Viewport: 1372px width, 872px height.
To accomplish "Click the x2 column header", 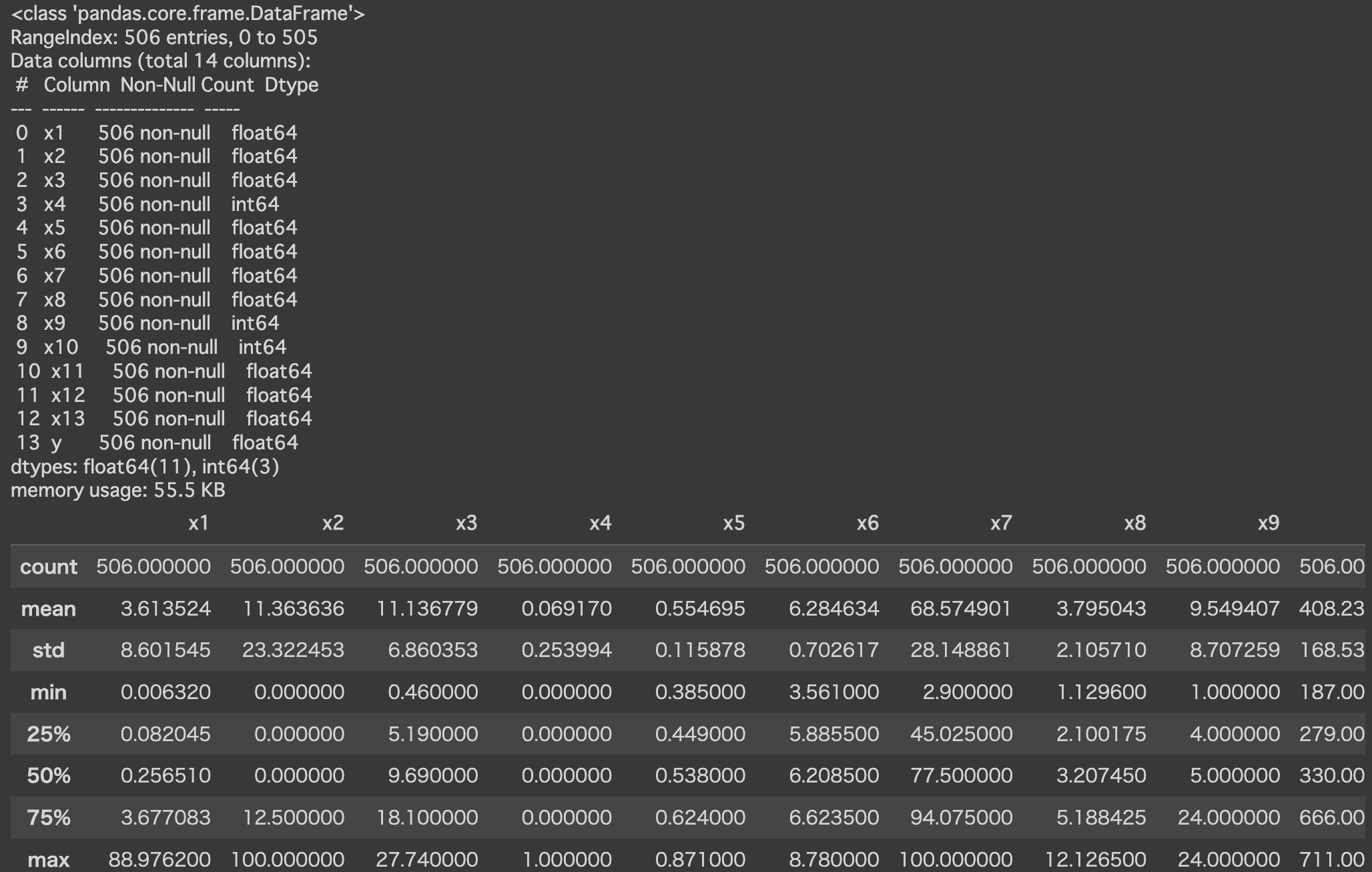I will (x=332, y=523).
